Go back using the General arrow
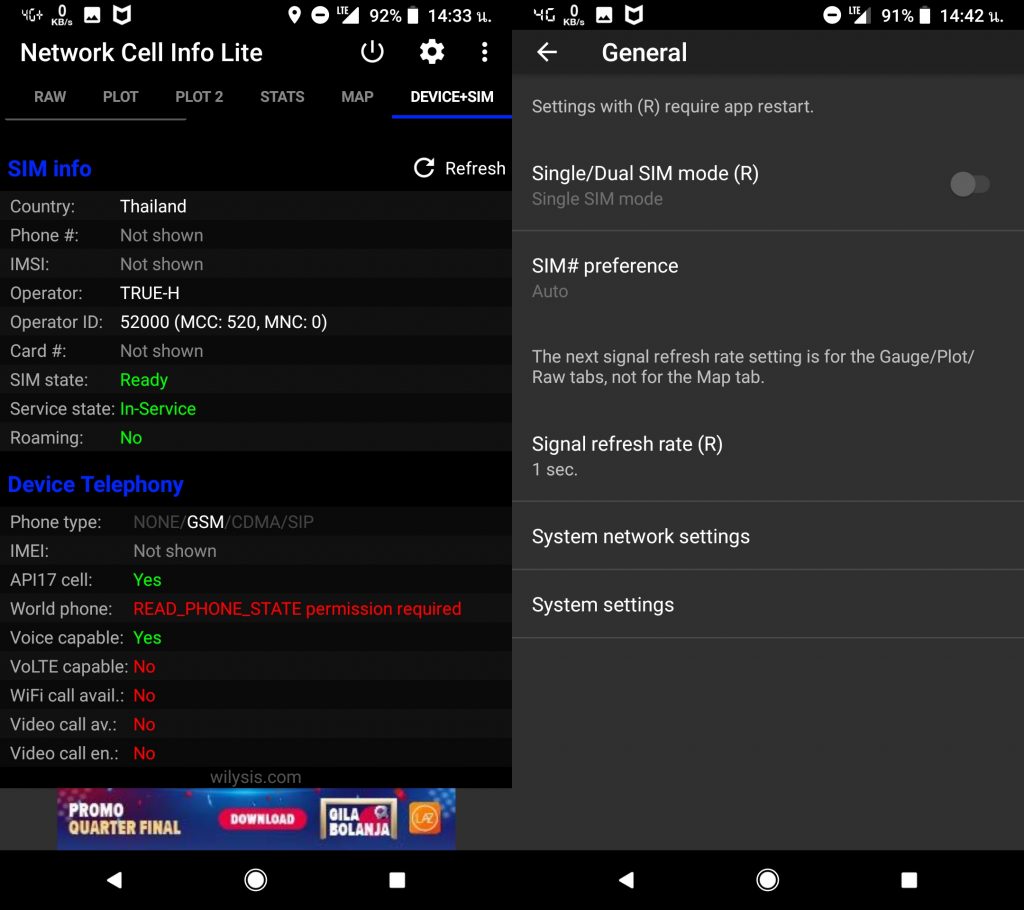1024x910 pixels. 547,52
